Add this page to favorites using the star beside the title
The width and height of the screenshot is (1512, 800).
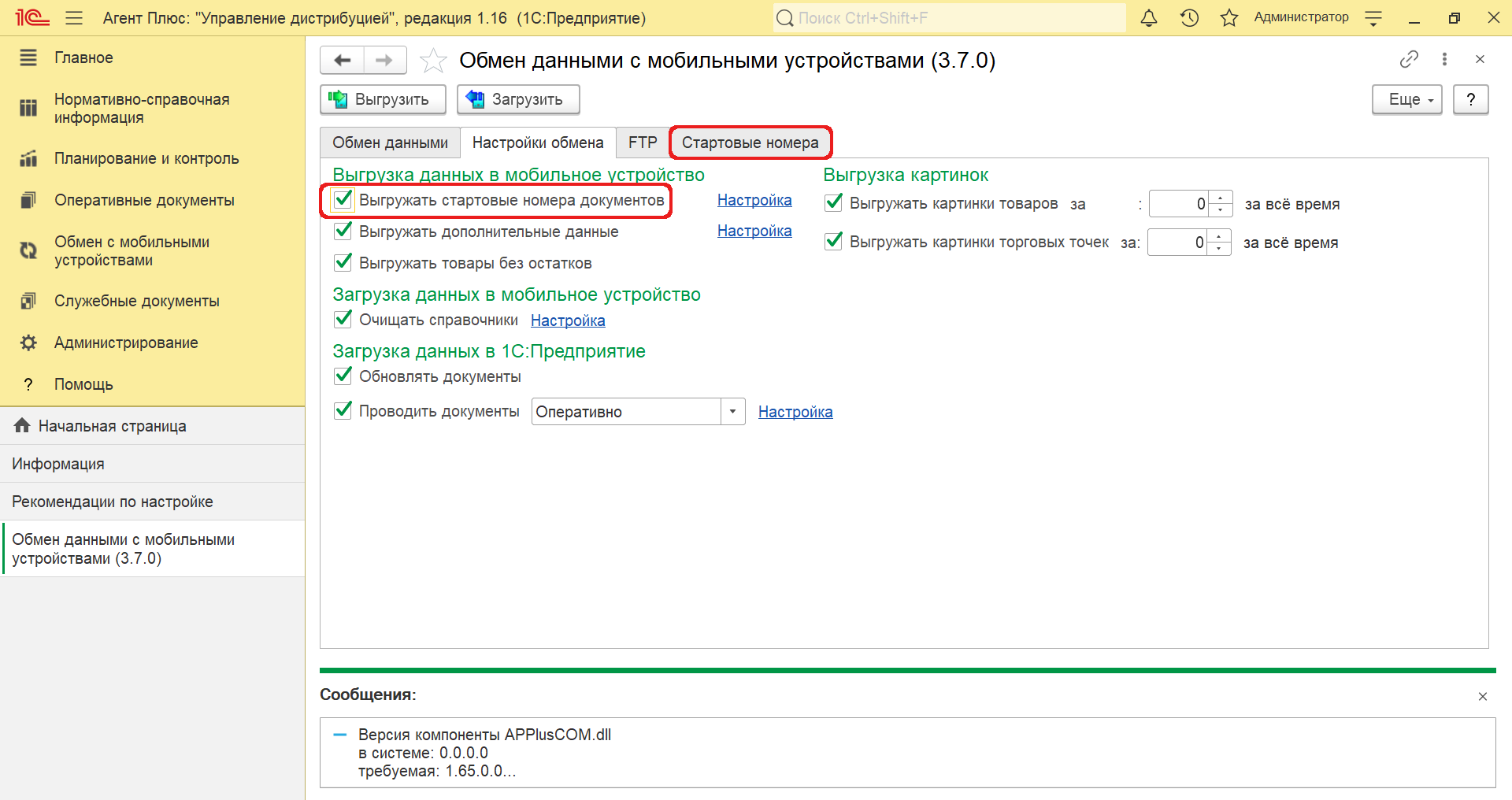[433, 61]
